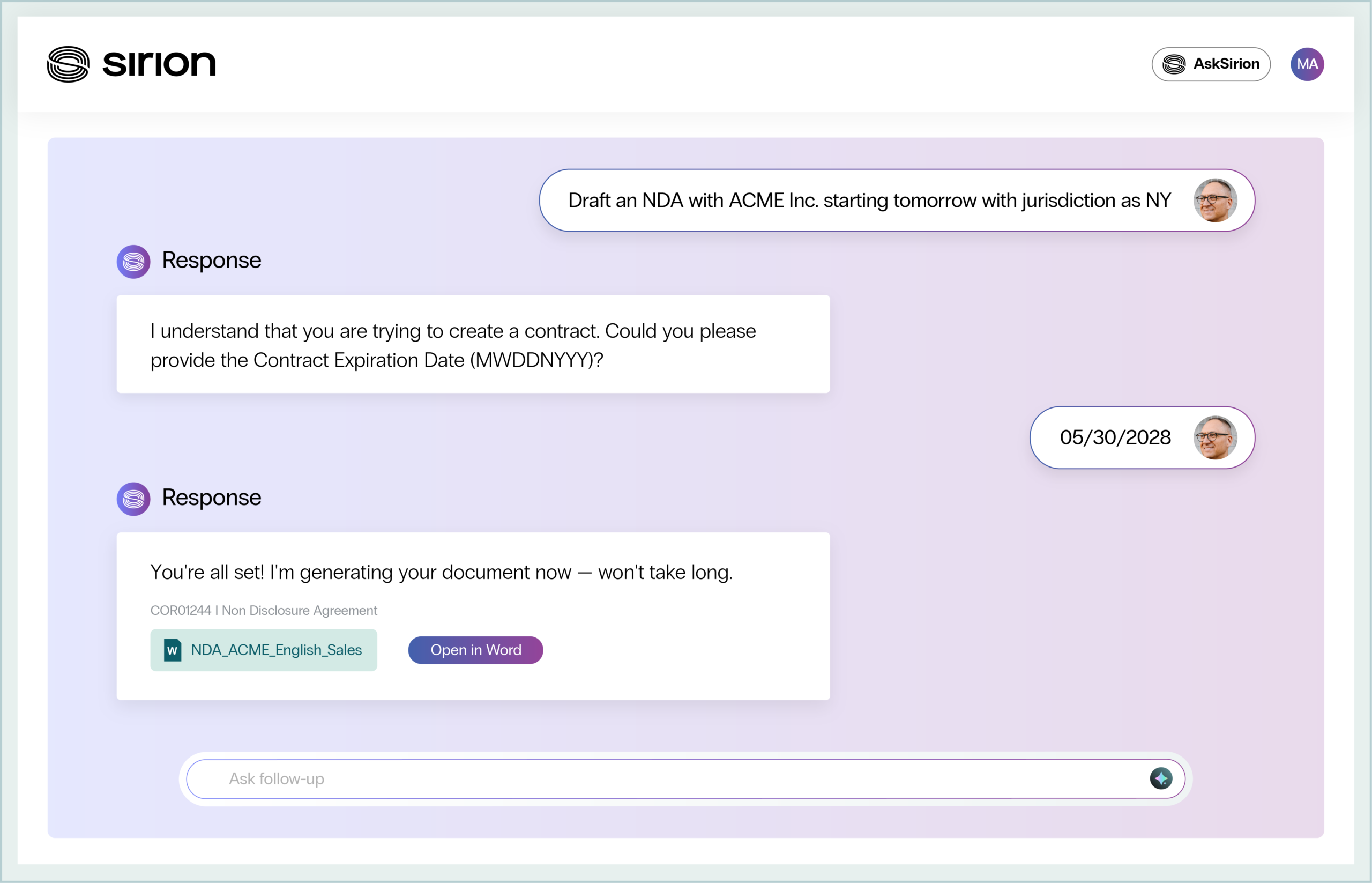The image size is (1372, 883).
Task: Click the Sirion swirl inside the AskSirion button
Action: coord(1173,64)
